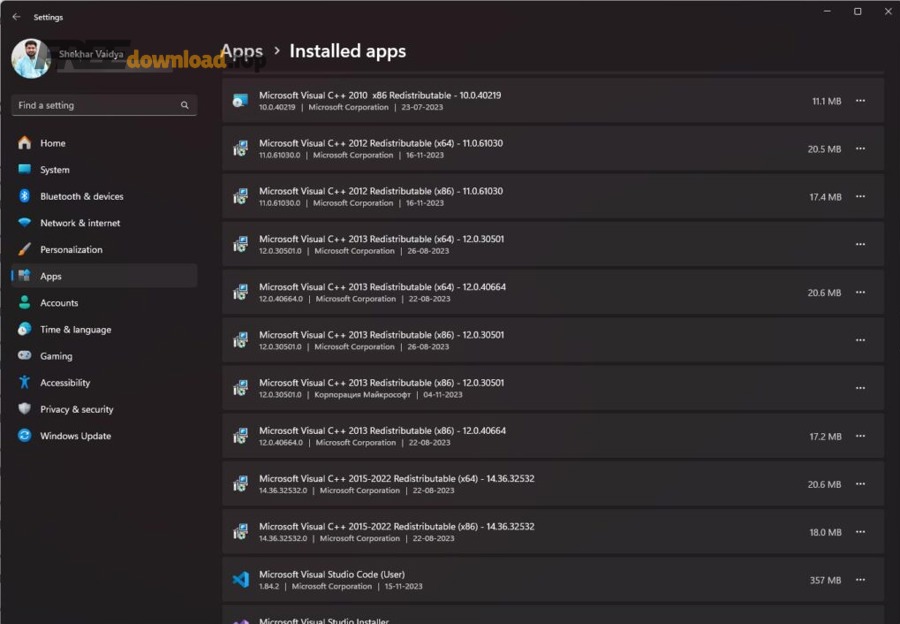The width and height of the screenshot is (900, 624).
Task: Click the System monitor icon
Action: coord(24,169)
